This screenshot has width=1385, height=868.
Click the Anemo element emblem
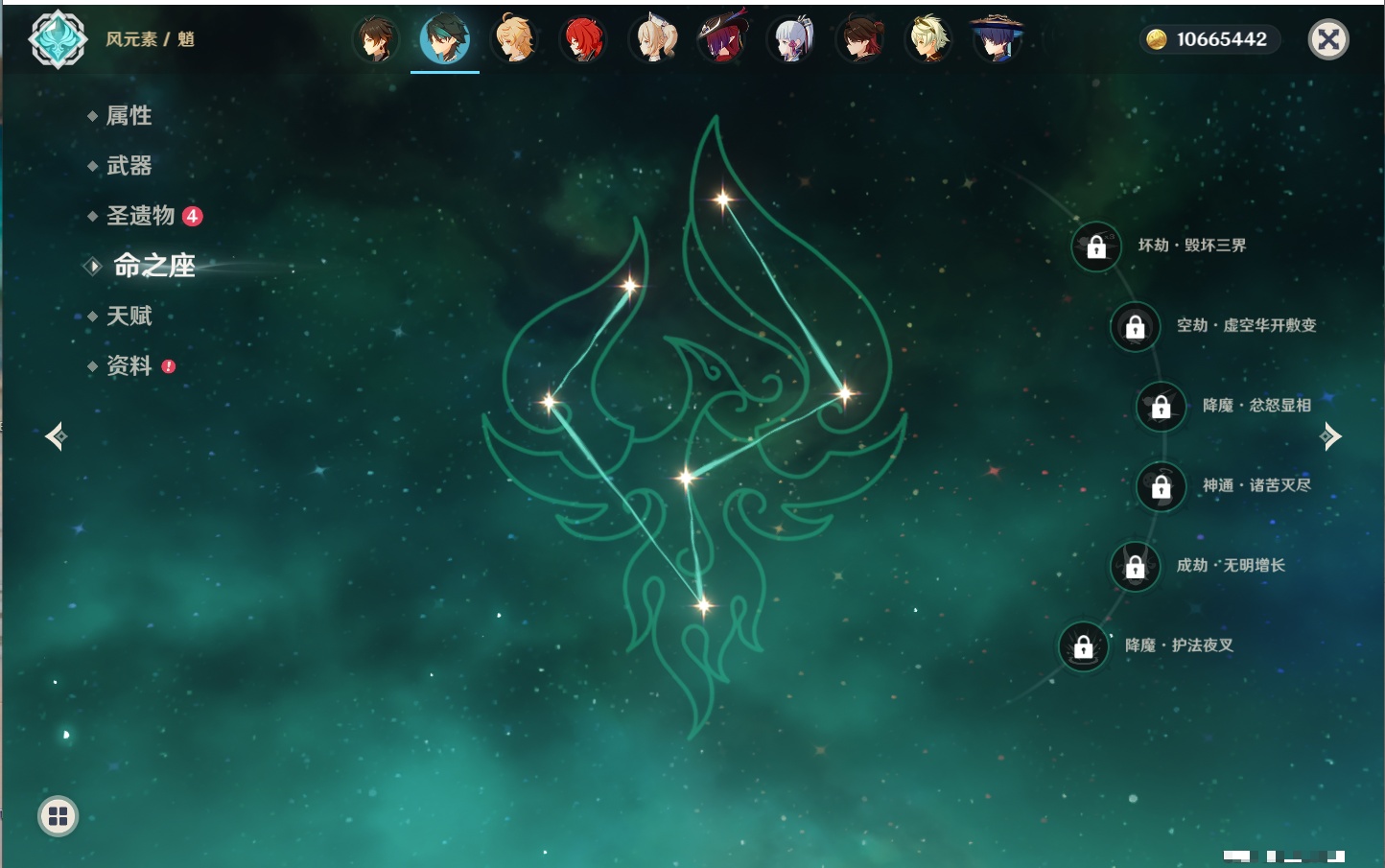coord(58,39)
